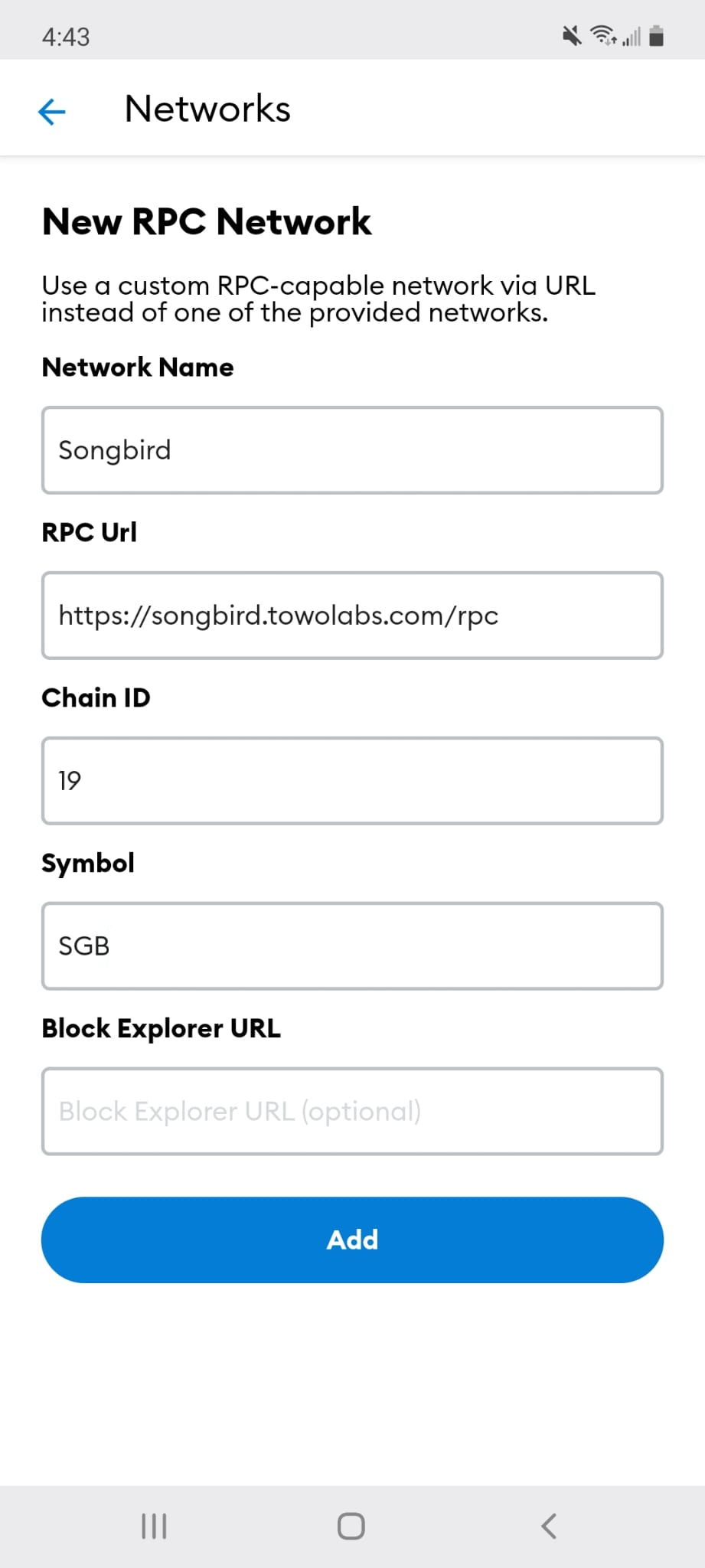Screen dimensions: 705x1568
Task: Tap the Chain ID label
Action: point(96,697)
